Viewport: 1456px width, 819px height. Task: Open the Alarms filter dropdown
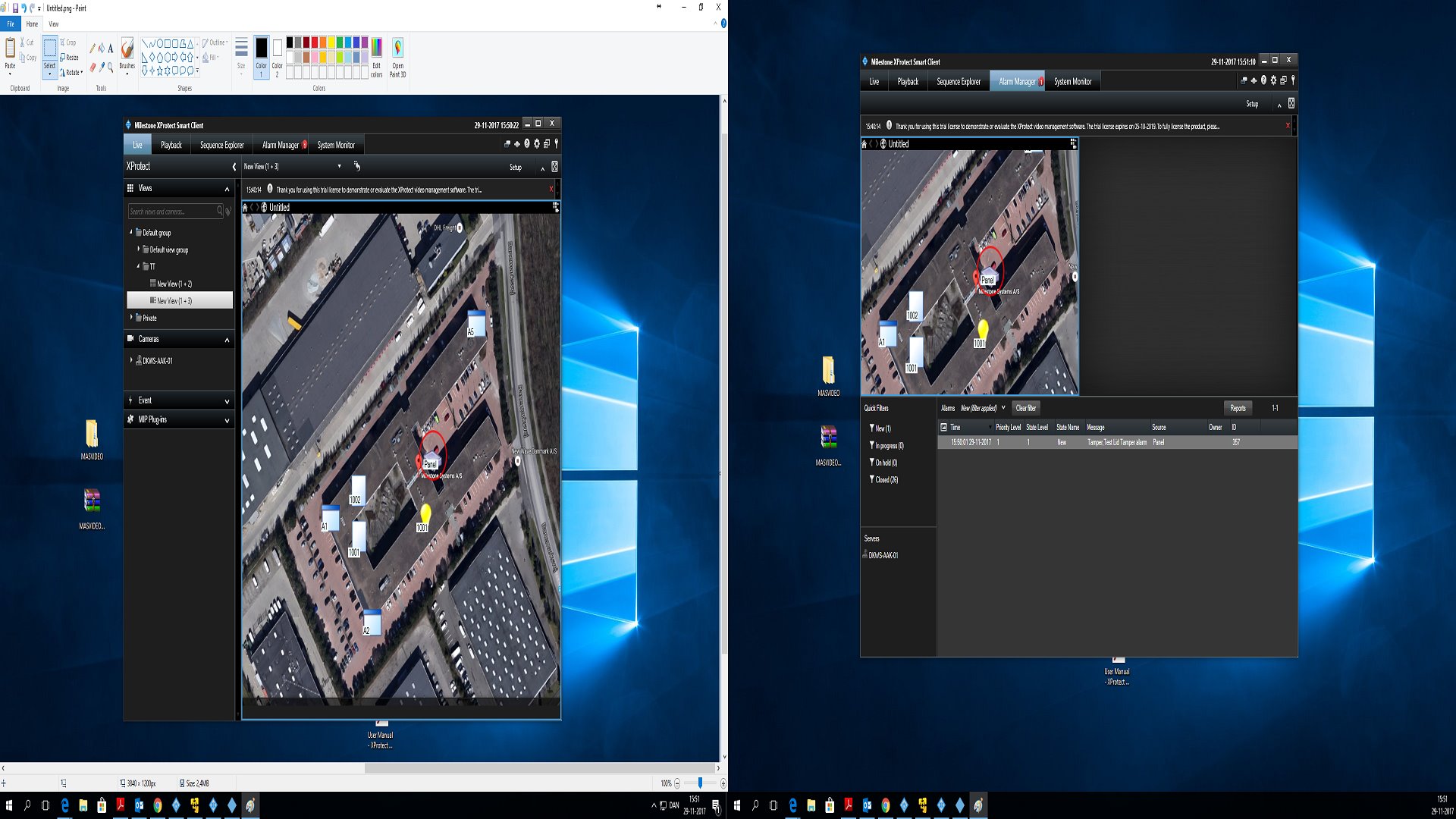[x=1003, y=408]
